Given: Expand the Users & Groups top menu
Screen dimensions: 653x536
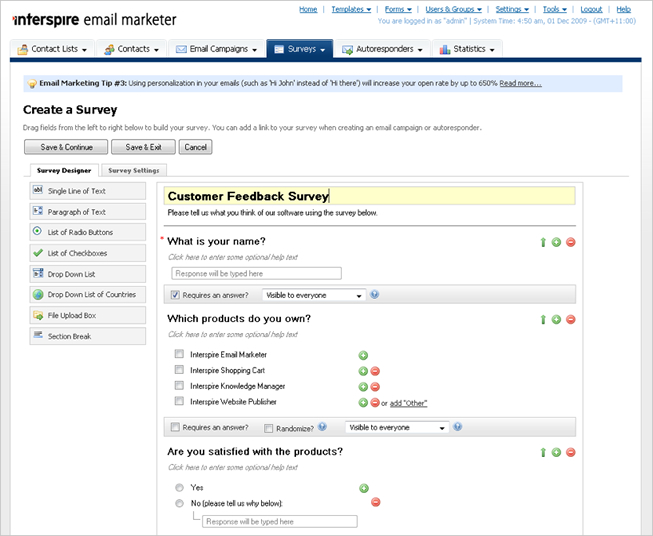Looking at the screenshot, I should (453, 9).
